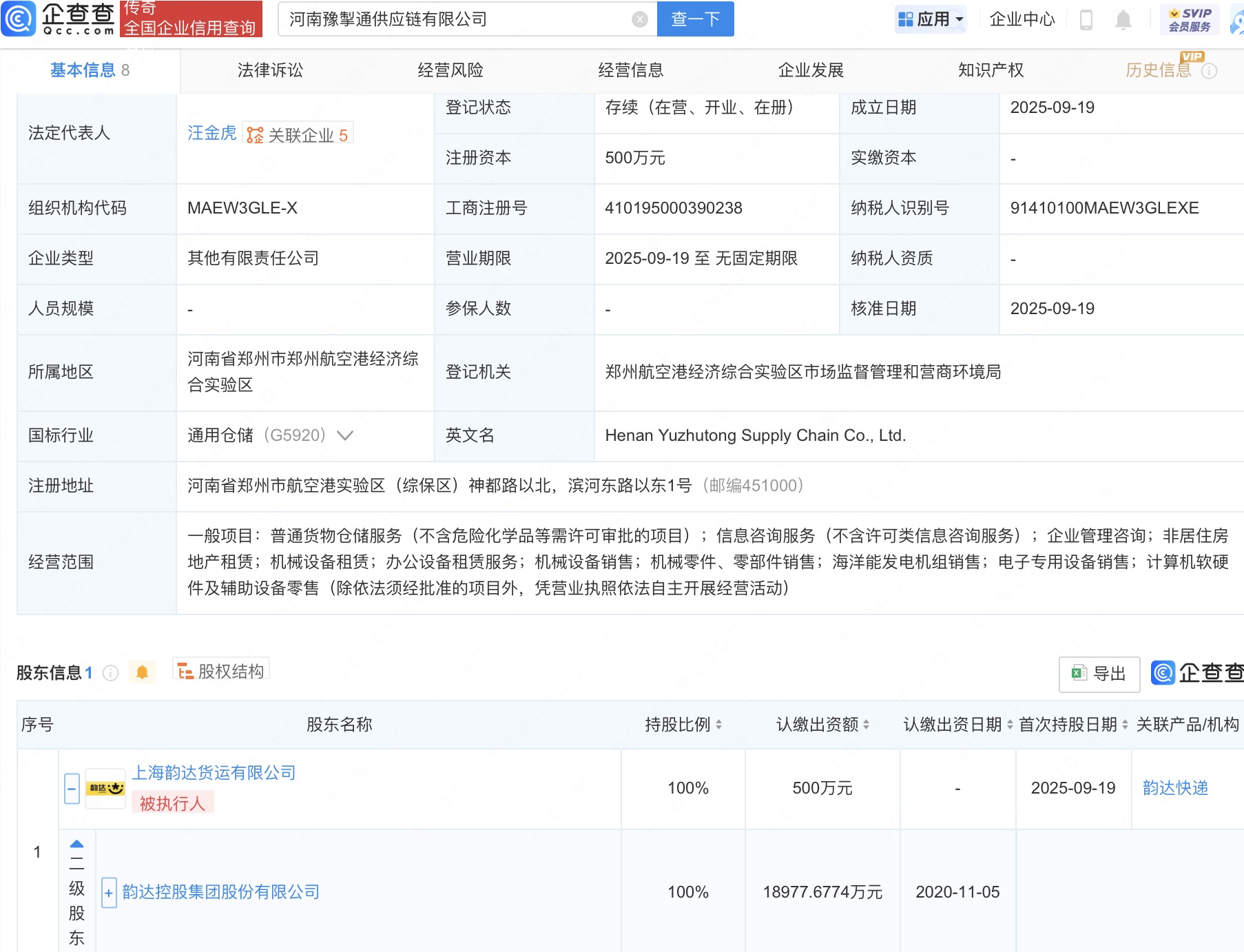
Task: Click the company name search input field
Action: tap(455, 19)
